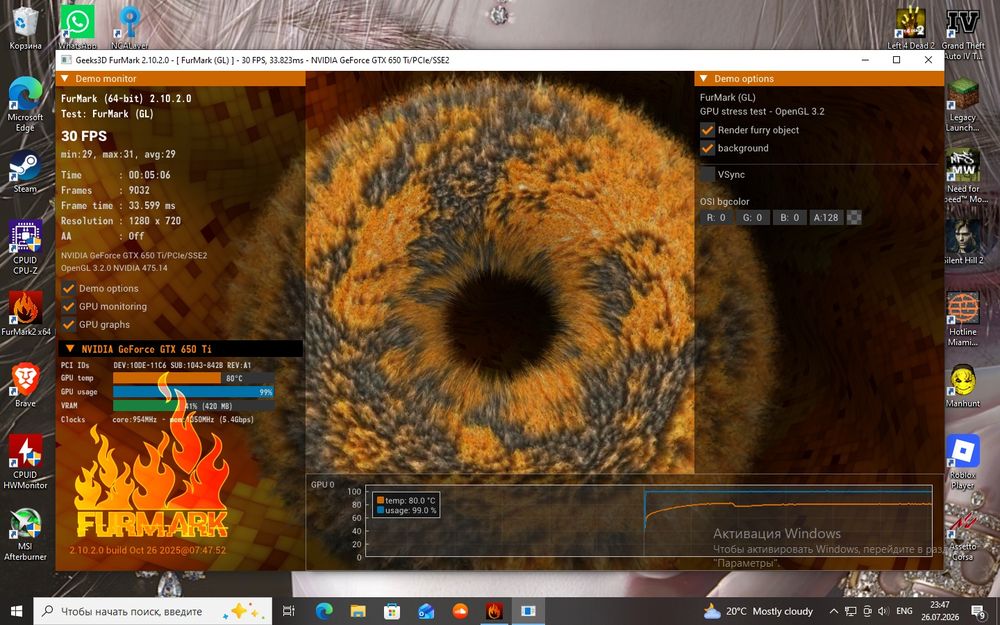Image resolution: width=1000 pixels, height=625 pixels.
Task: Open the Need for Speed Most Wanted shortcut
Action: [x=962, y=176]
